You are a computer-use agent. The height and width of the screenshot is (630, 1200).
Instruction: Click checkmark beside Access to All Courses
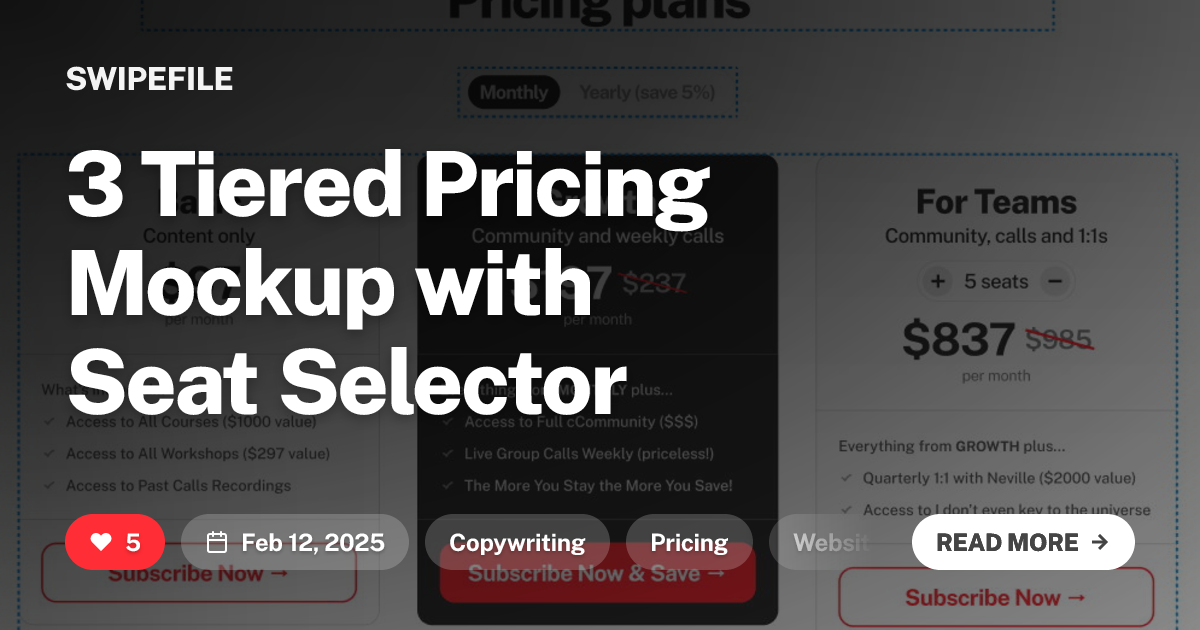[x=48, y=422]
